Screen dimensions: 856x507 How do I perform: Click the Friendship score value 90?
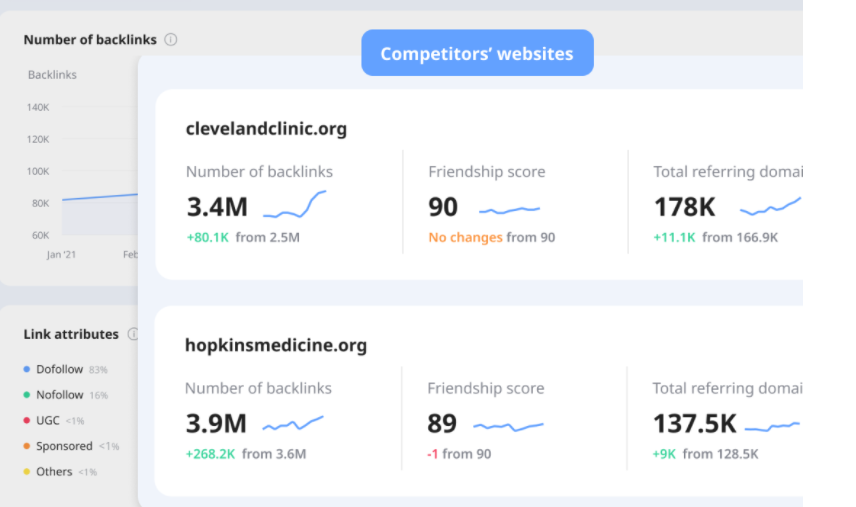(443, 207)
